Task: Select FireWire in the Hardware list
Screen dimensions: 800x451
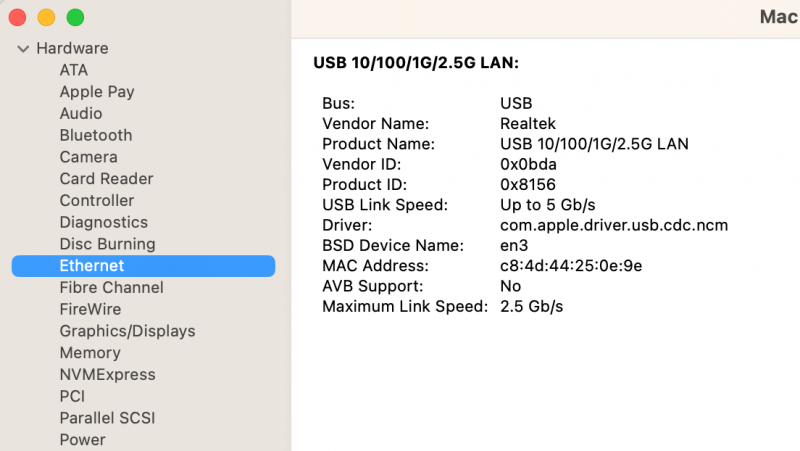Action: coord(90,309)
